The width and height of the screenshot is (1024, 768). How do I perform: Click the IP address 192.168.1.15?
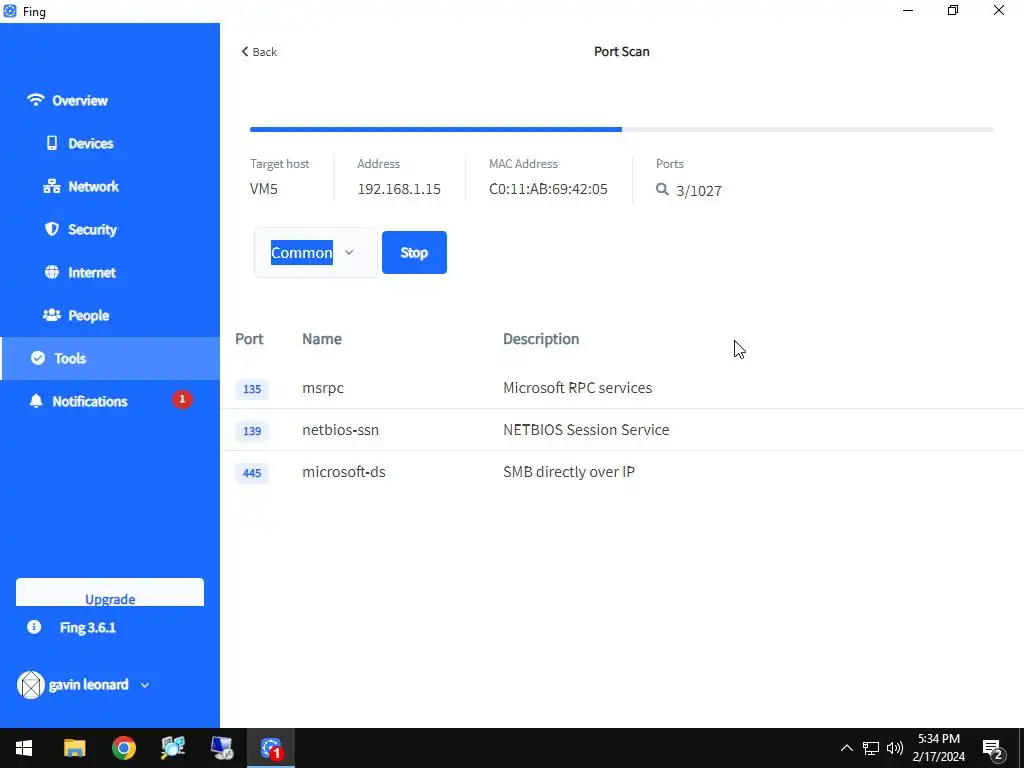tap(399, 189)
